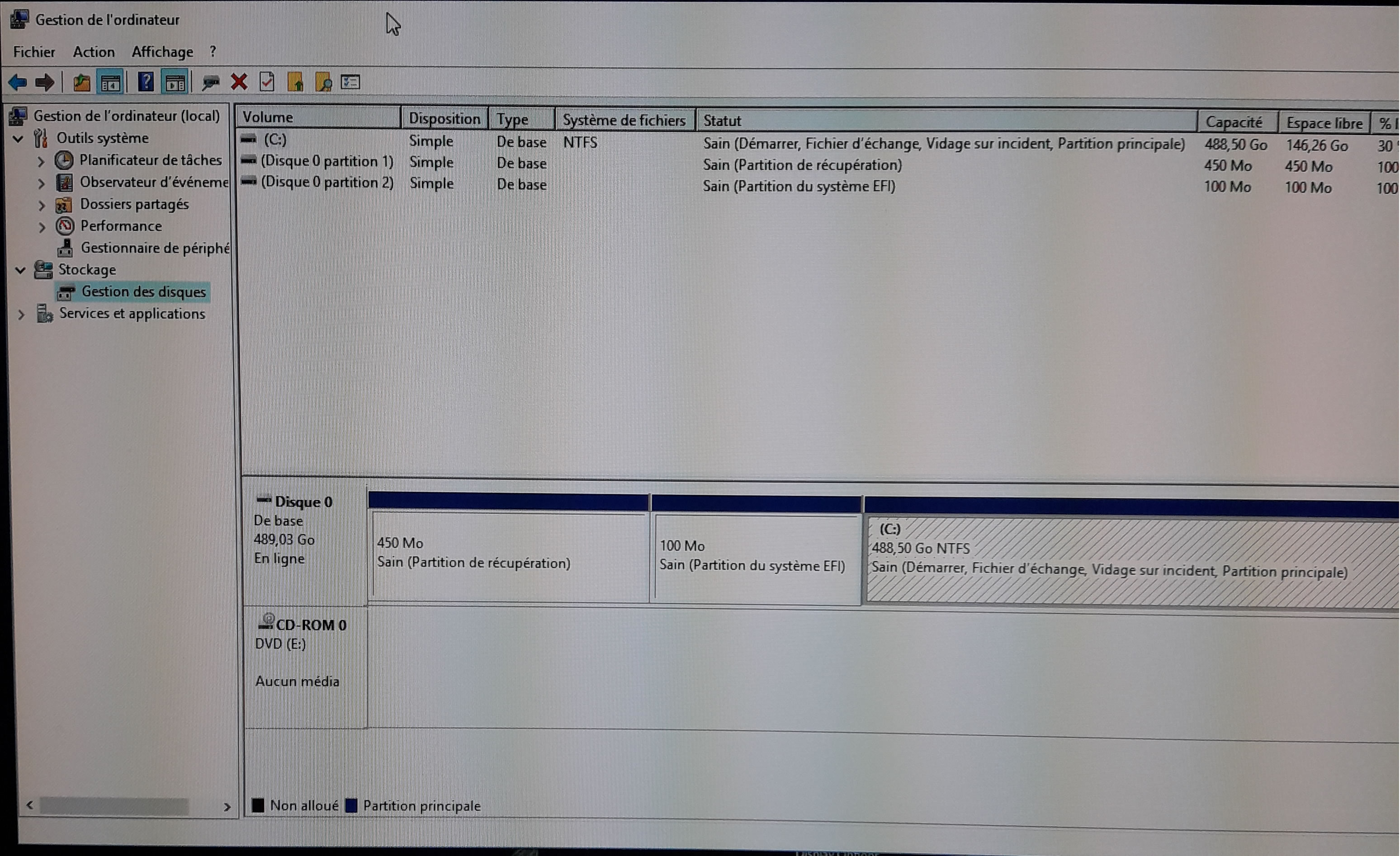Image resolution: width=1400 pixels, height=856 pixels.
Task: Click the connect drive plug icon
Action: 211,83
